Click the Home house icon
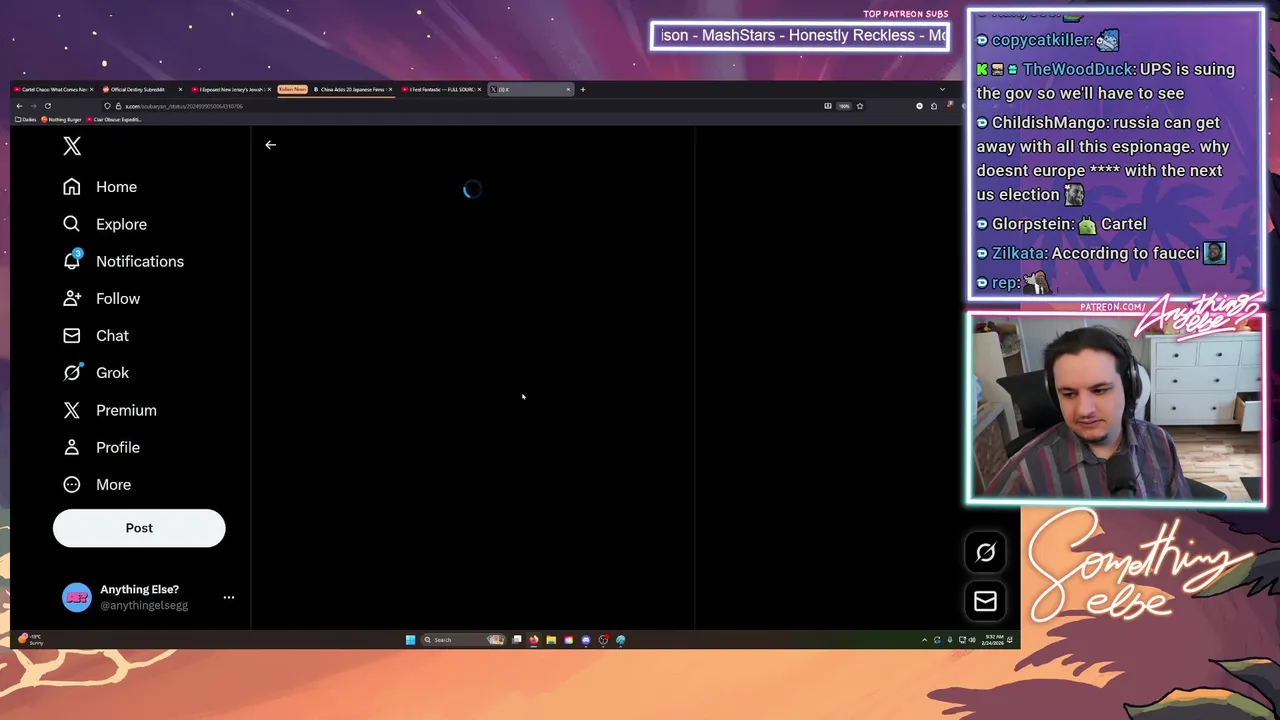The height and width of the screenshot is (720, 1280). pos(72,187)
